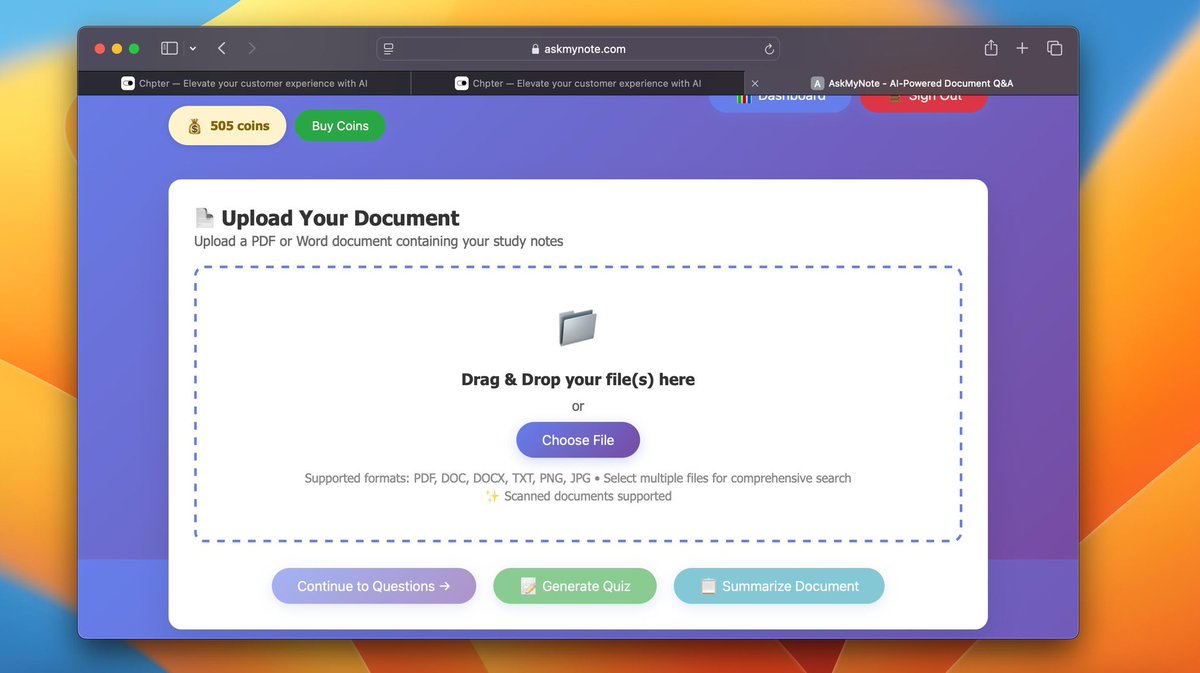
Task: Select the AskMyNote tab
Action: (911, 83)
